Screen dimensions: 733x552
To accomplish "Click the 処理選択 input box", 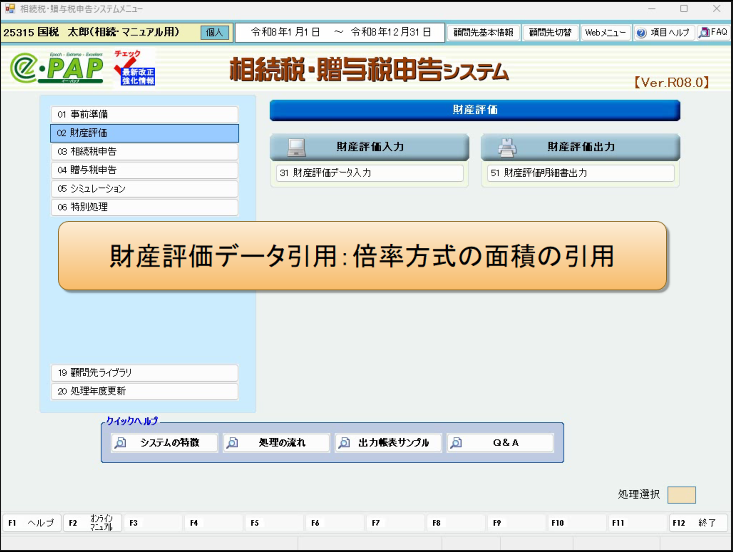I will coord(682,495).
